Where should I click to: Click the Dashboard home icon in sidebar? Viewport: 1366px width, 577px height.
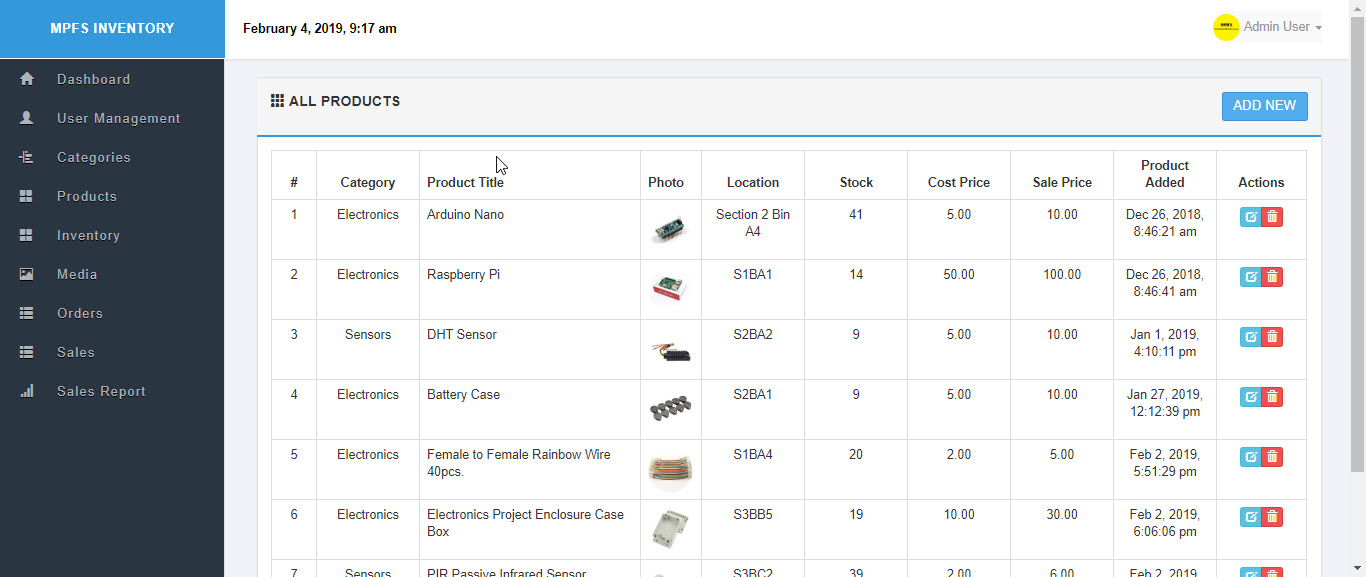tap(27, 79)
